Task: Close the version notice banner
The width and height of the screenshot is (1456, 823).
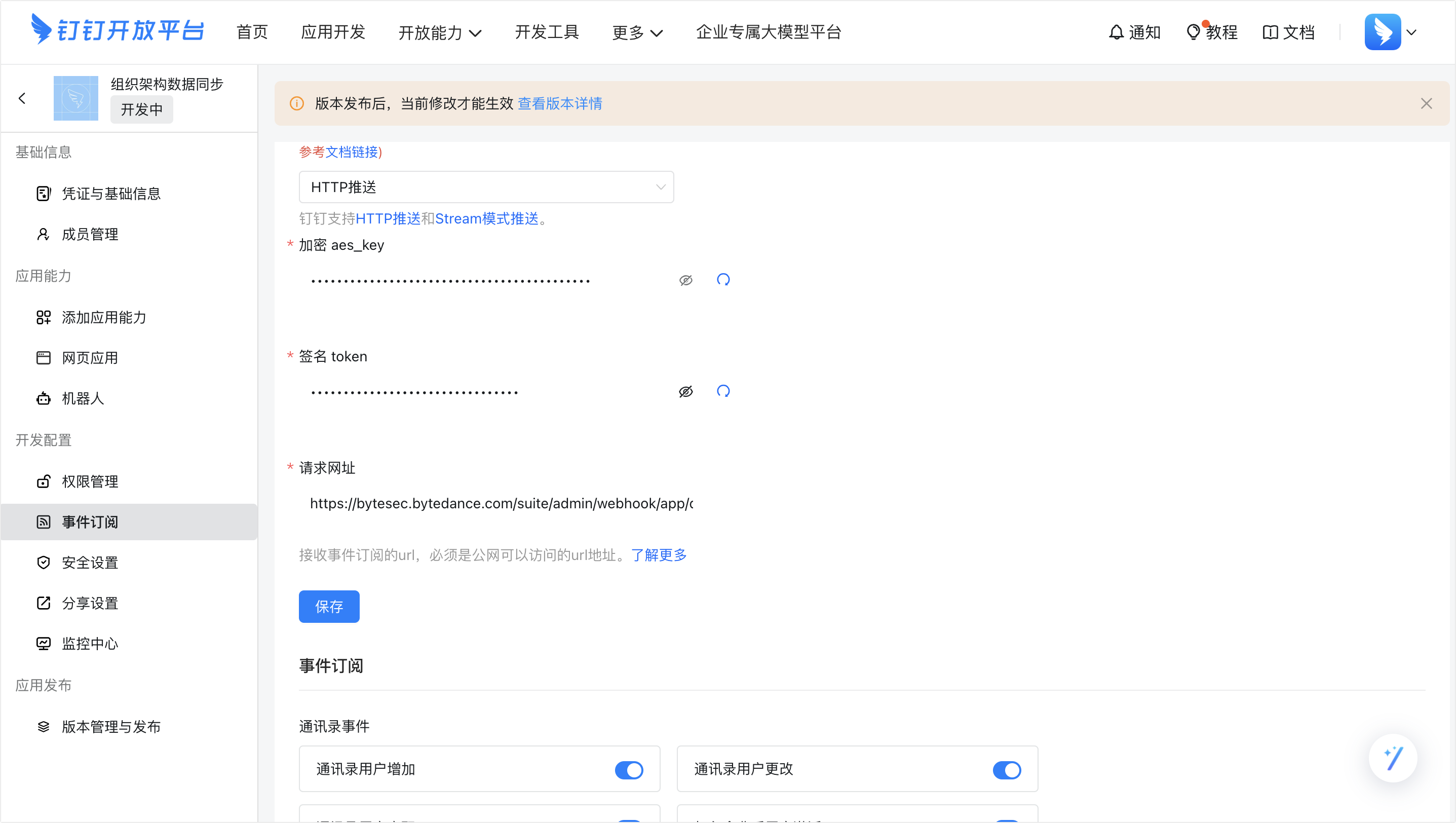Action: 1426,103
